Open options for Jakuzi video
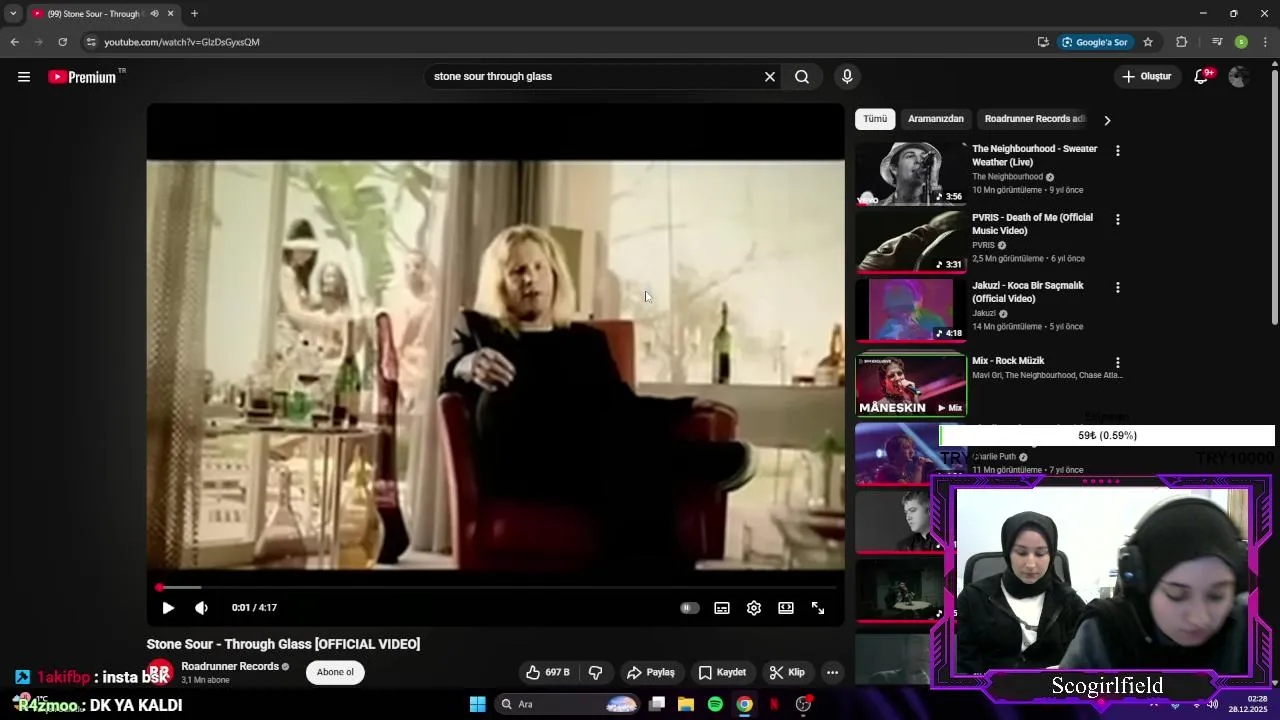The image size is (1280, 720). pos(1118,287)
